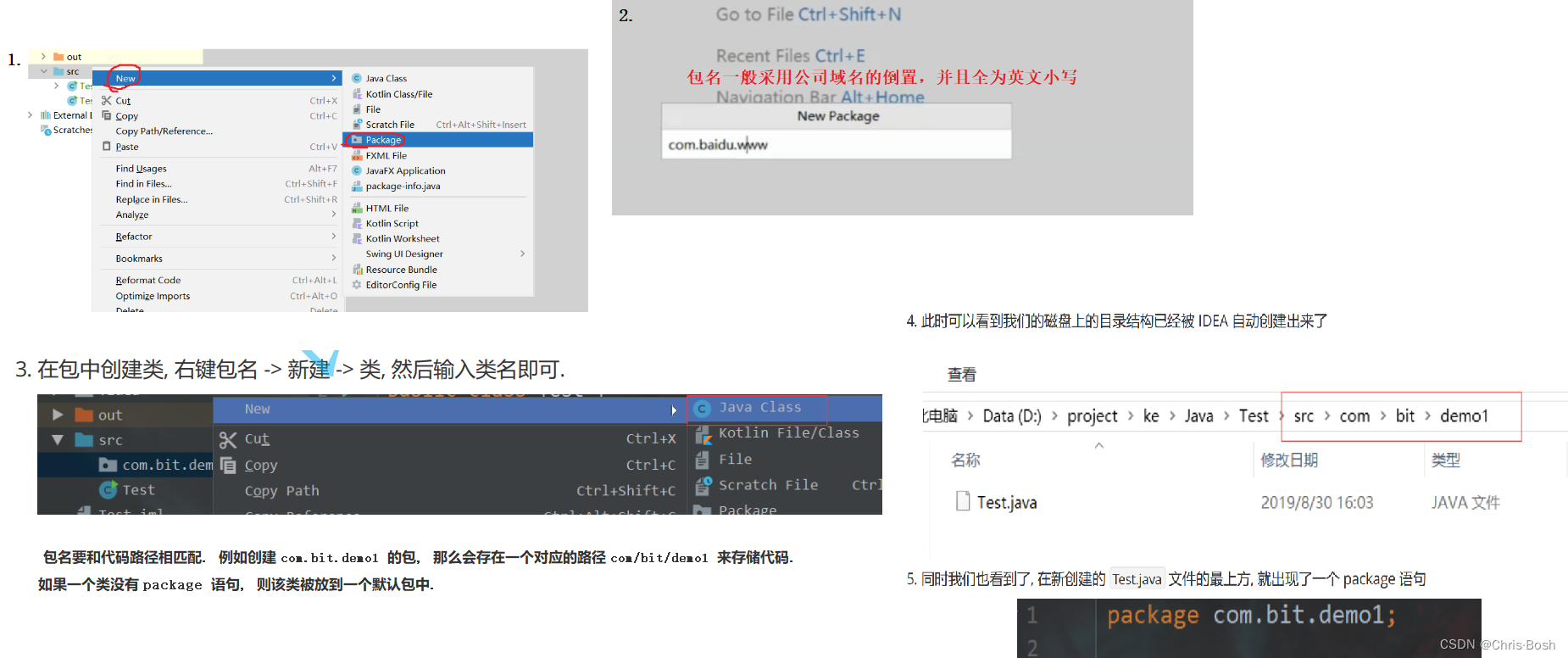Screen dimensions: 1568x658
Task: Click the Kotlin Worksheet icon
Action: [x=357, y=238]
